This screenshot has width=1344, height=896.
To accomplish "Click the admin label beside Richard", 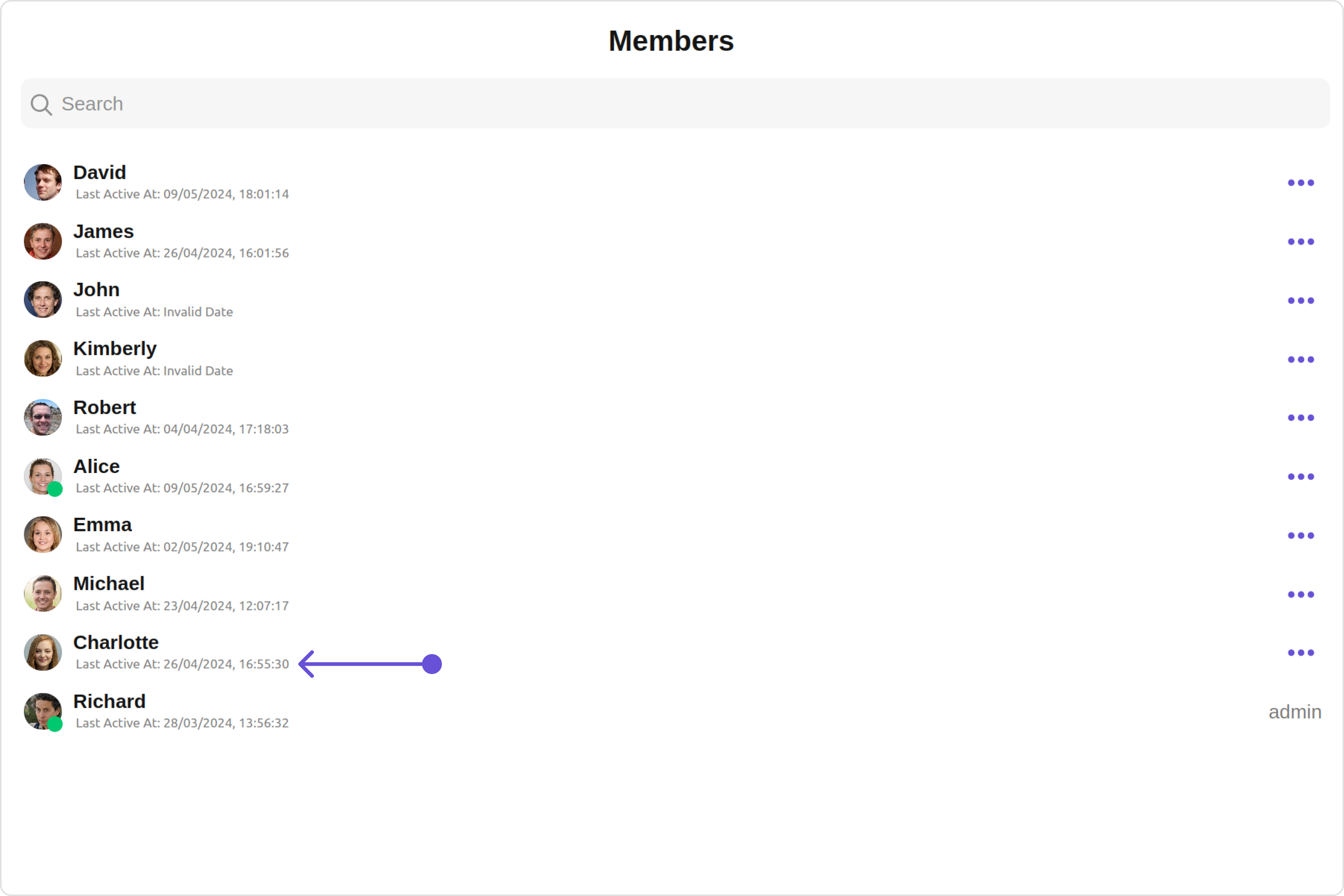I will 1294,712.
